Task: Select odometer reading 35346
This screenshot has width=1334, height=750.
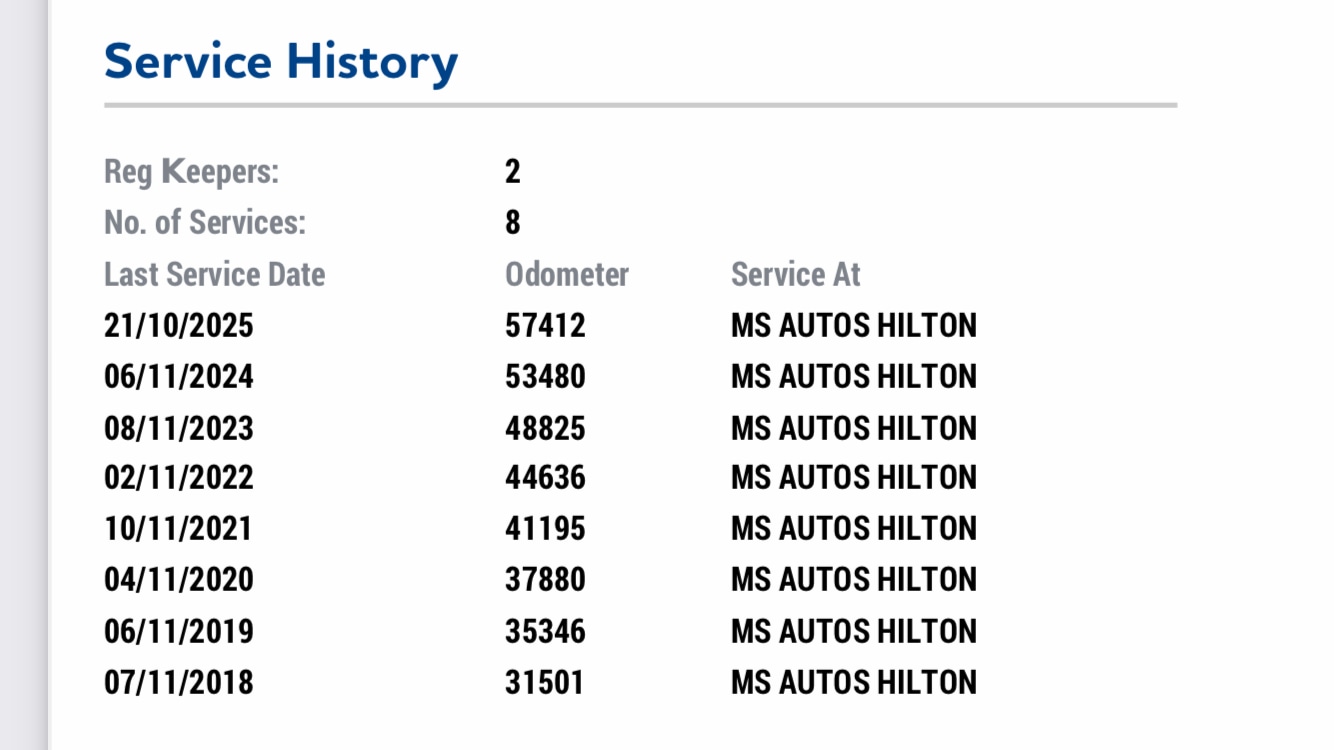Action: tap(545, 632)
